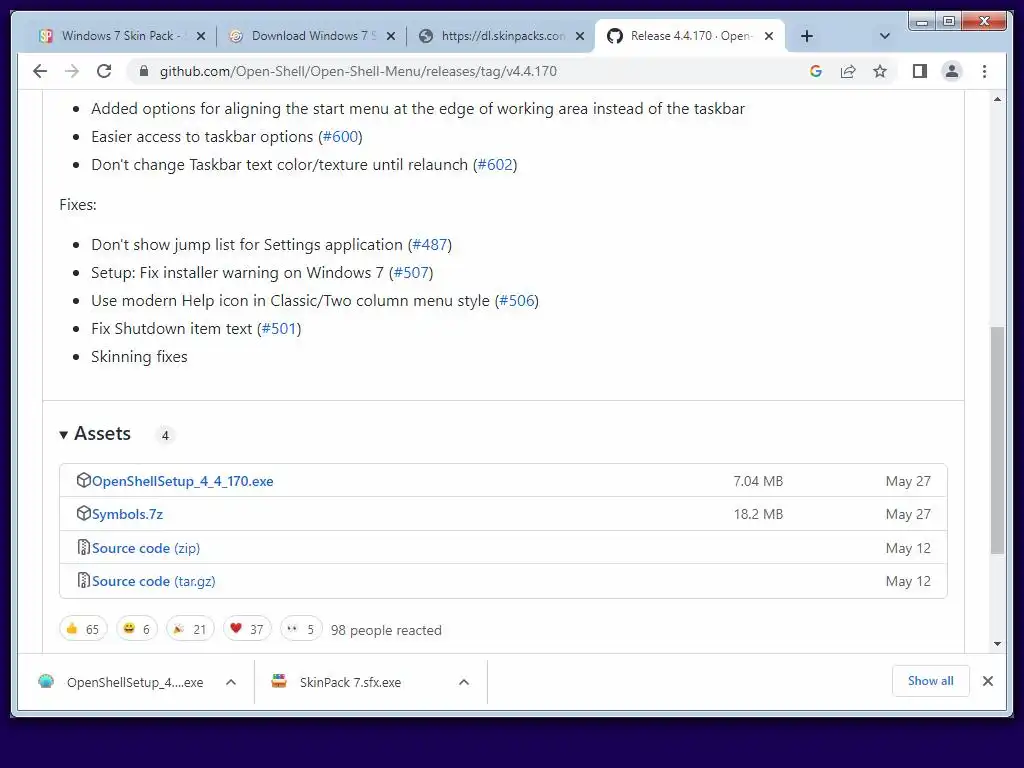The width and height of the screenshot is (1024, 768).
Task: Close the dl.skinpacks.com tab
Action: [x=580, y=37]
